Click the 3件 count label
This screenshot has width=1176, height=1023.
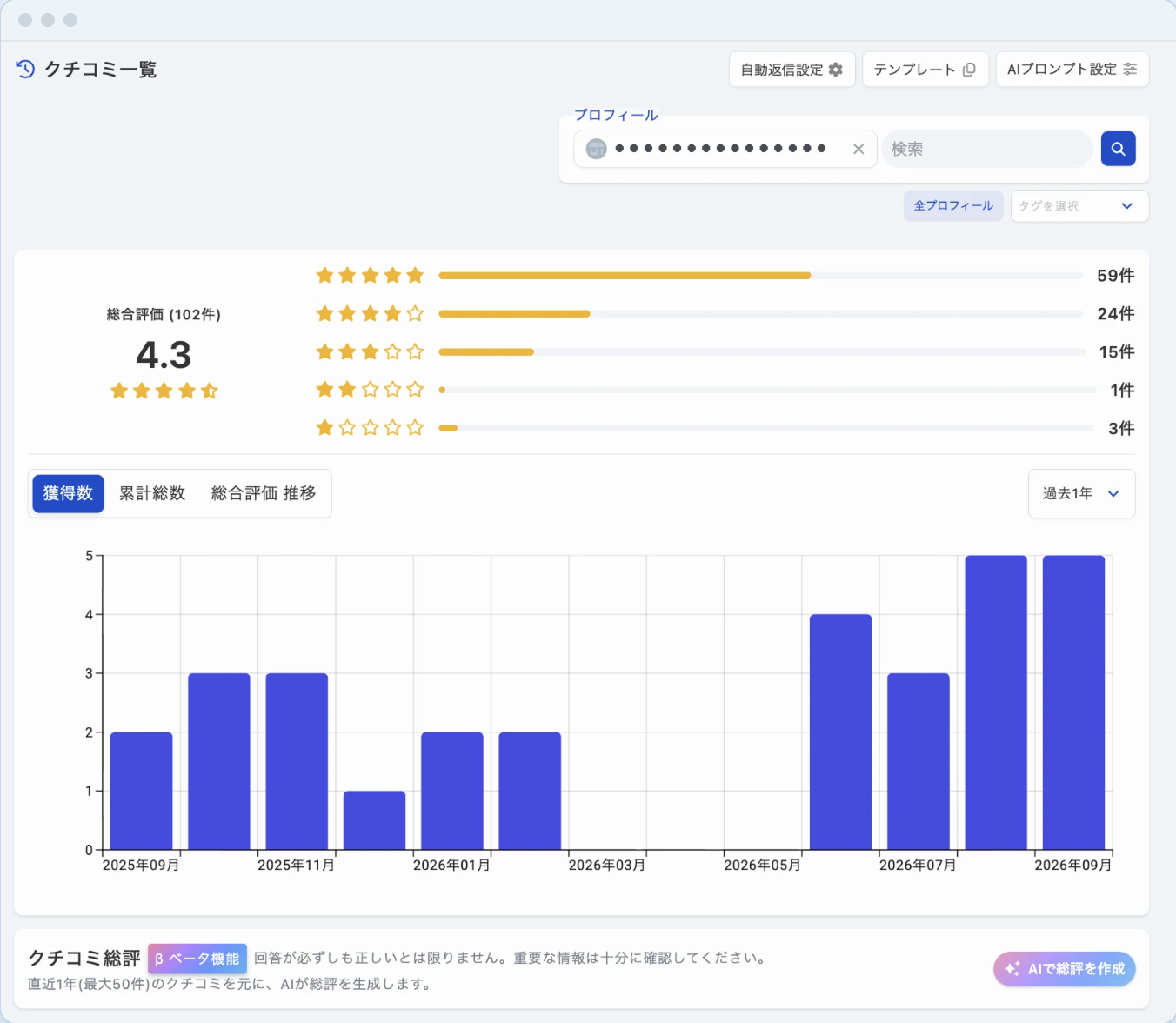pos(1121,428)
